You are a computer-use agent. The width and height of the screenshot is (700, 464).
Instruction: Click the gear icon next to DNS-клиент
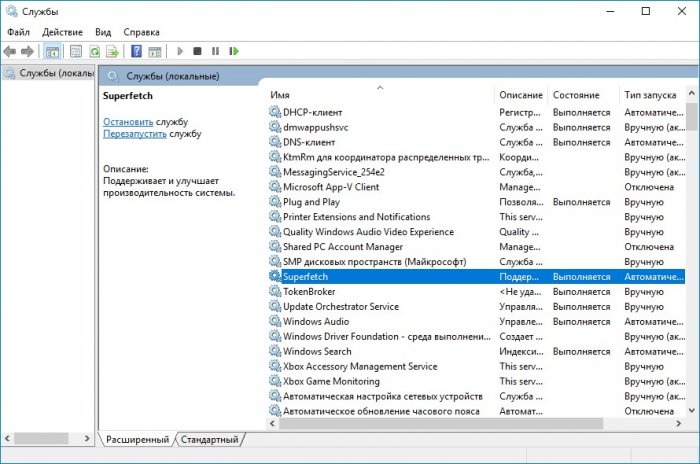[275, 142]
